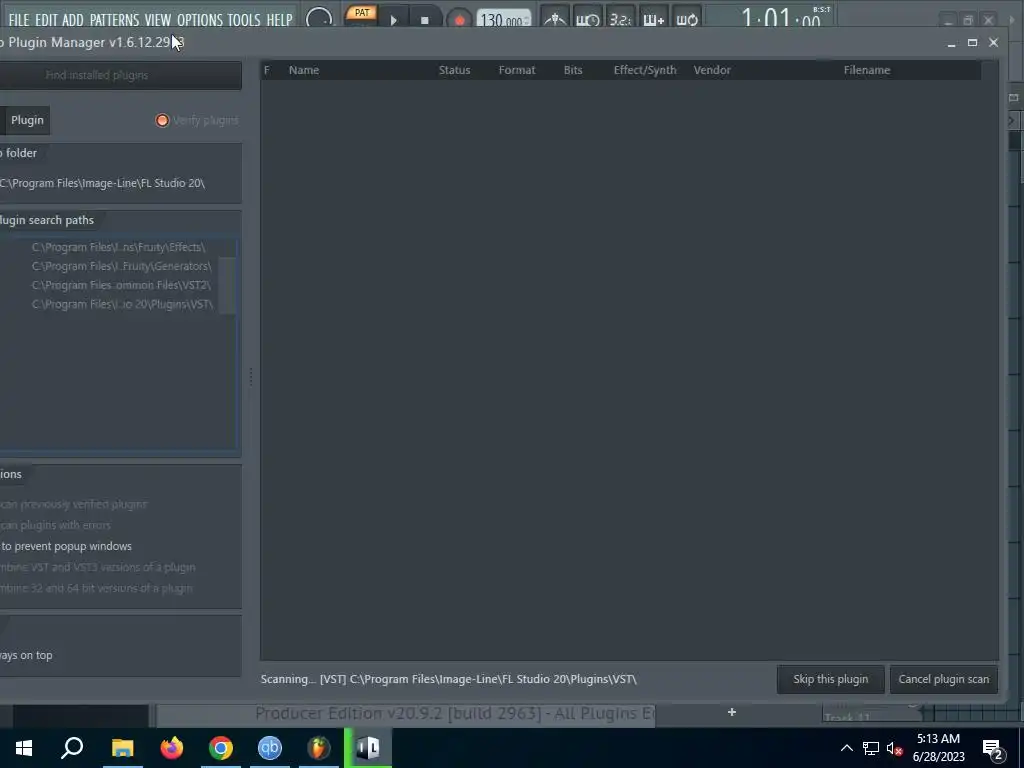Open the FILE menu in FL Studio

pyautogui.click(x=19, y=20)
